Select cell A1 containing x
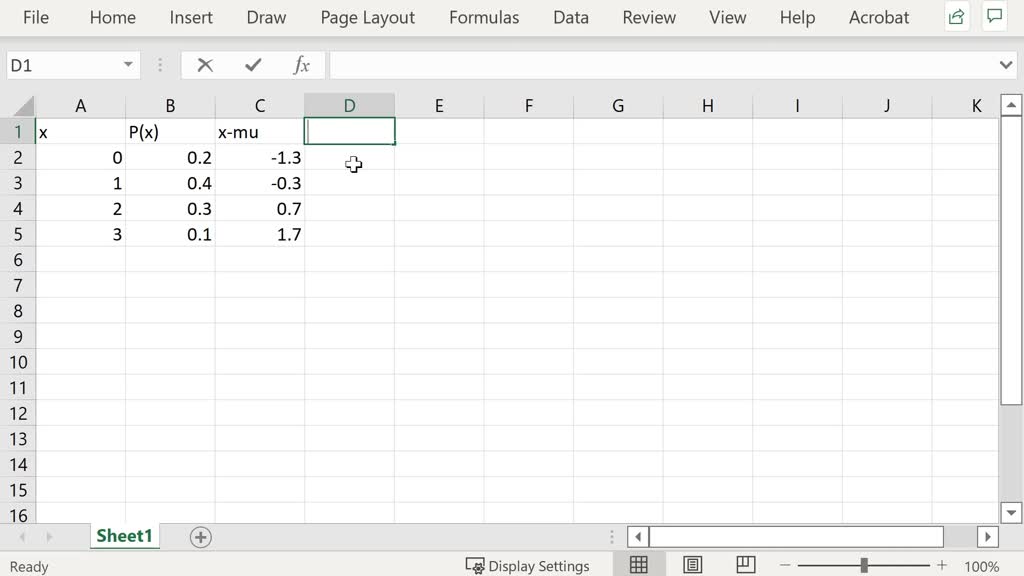Image resolution: width=1024 pixels, height=576 pixels. click(x=80, y=132)
